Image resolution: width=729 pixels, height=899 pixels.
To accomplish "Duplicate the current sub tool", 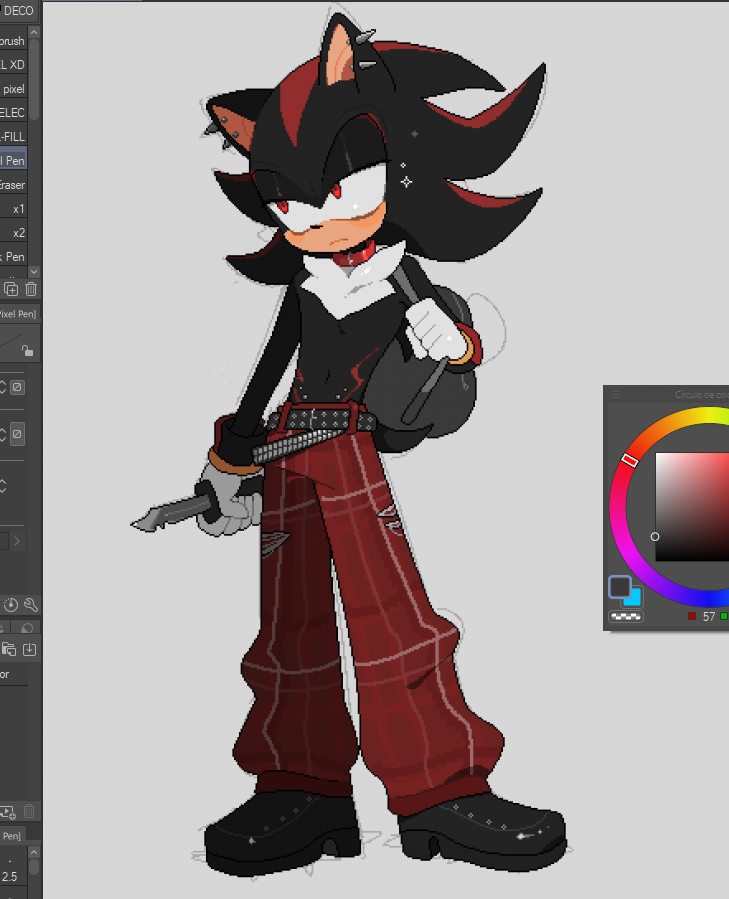I will point(11,290).
